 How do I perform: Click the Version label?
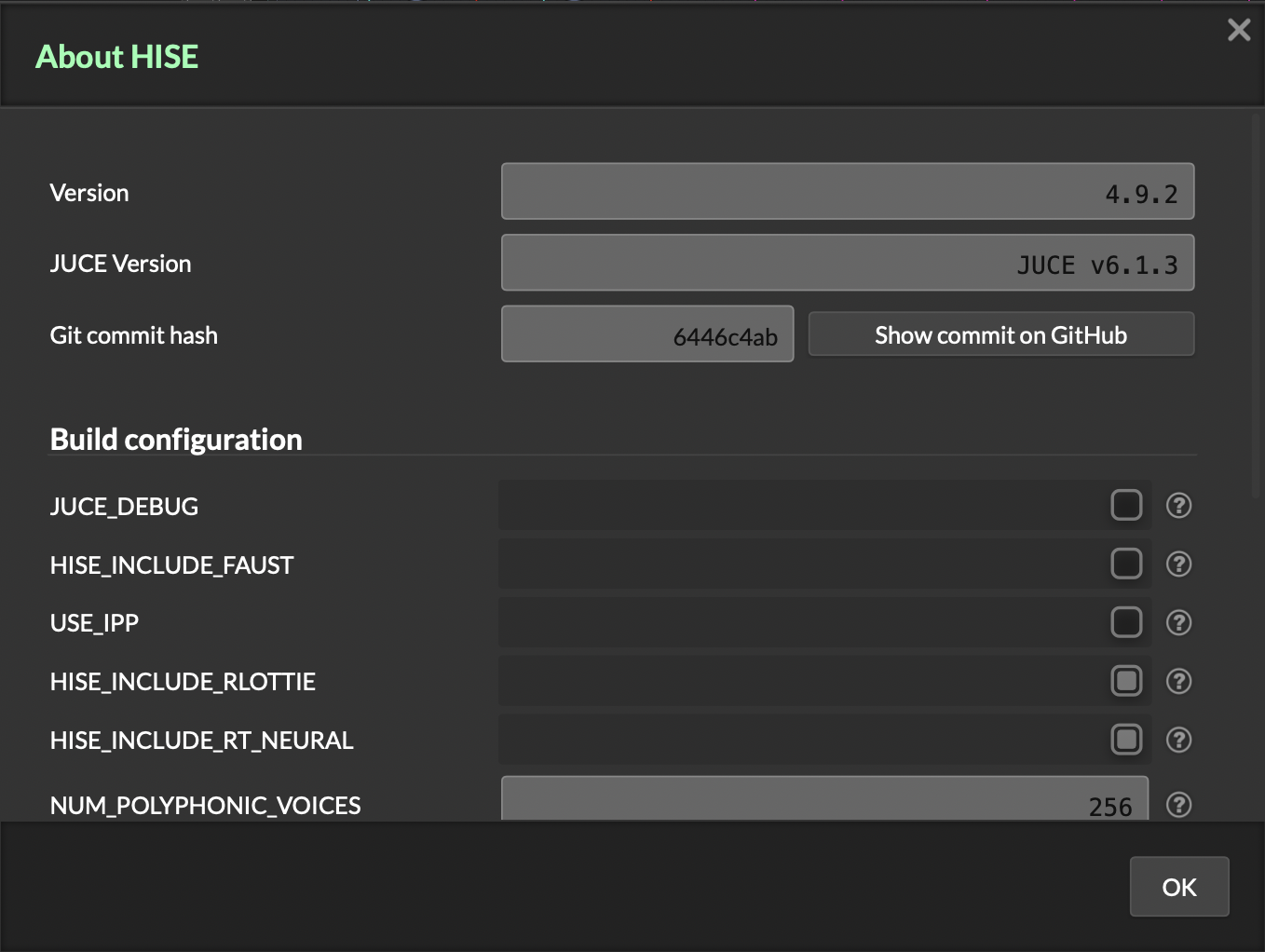[89, 193]
